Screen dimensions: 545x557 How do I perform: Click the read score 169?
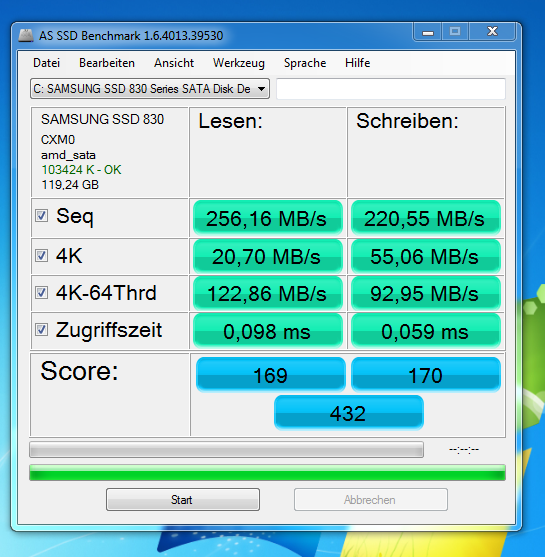270,375
